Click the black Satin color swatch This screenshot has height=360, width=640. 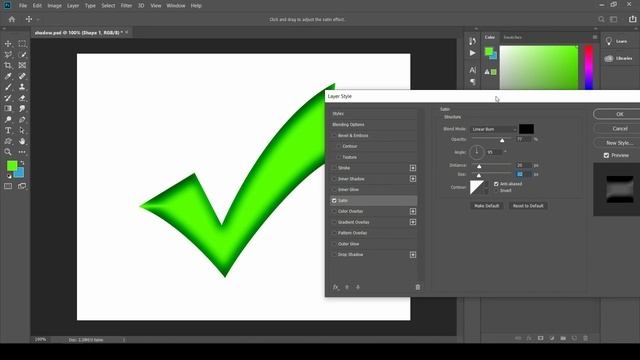point(526,129)
